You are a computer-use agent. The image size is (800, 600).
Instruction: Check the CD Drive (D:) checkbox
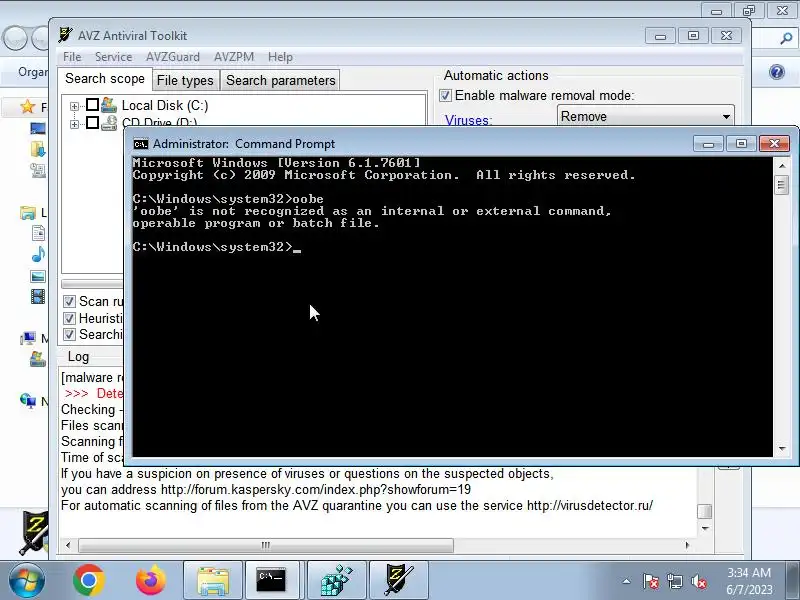tap(92, 122)
